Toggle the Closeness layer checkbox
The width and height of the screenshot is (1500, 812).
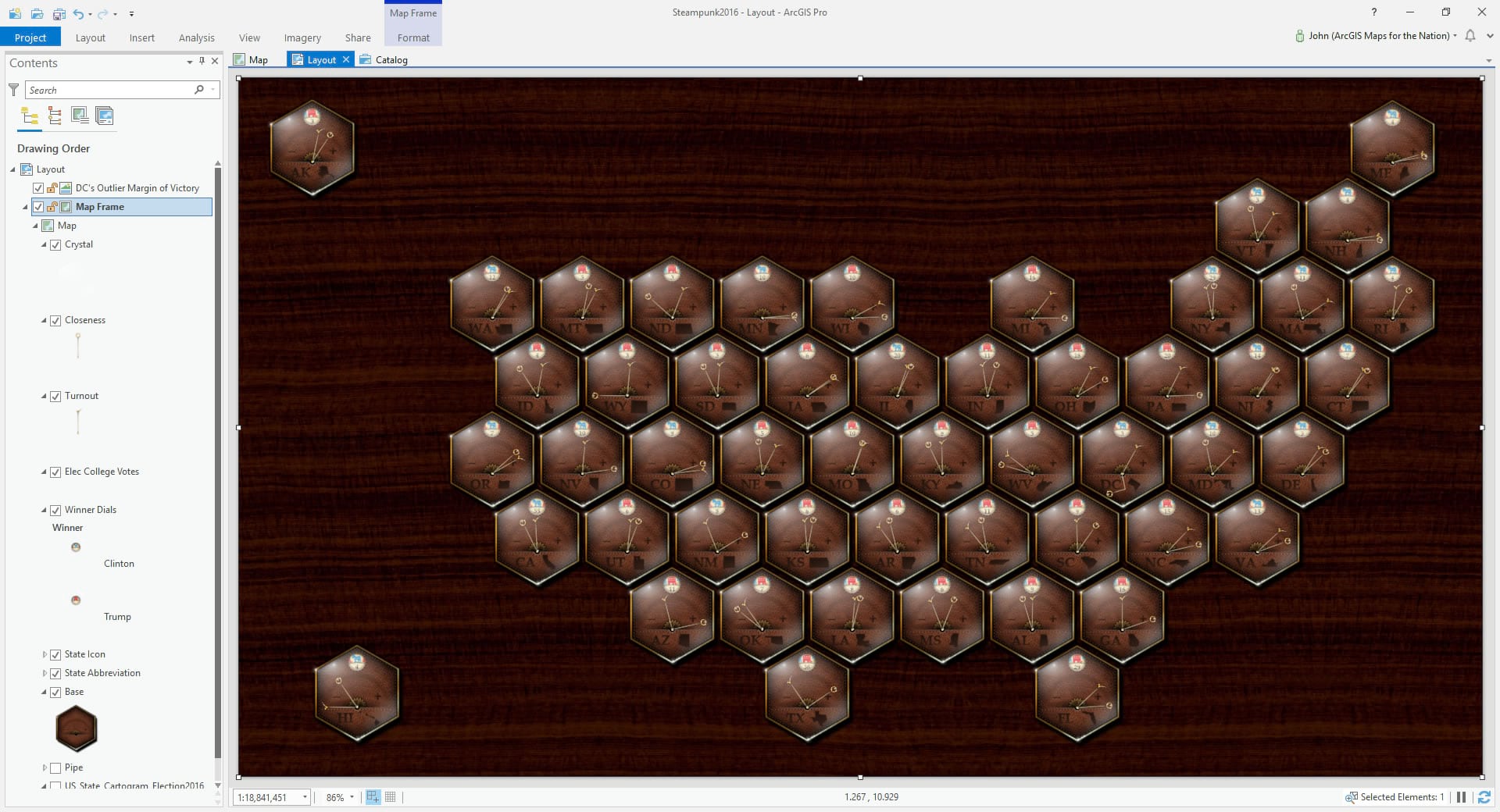coord(55,320)
